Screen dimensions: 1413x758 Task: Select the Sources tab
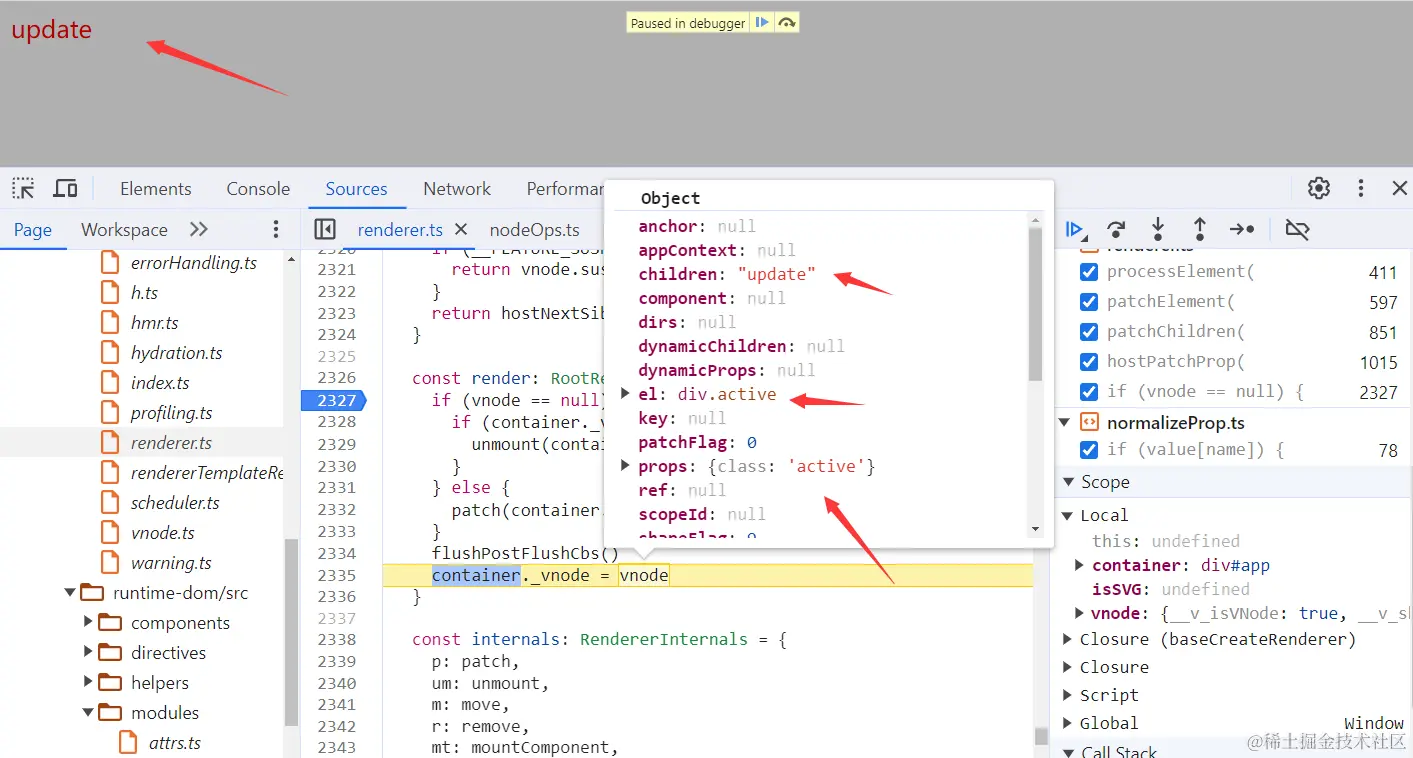356,189
